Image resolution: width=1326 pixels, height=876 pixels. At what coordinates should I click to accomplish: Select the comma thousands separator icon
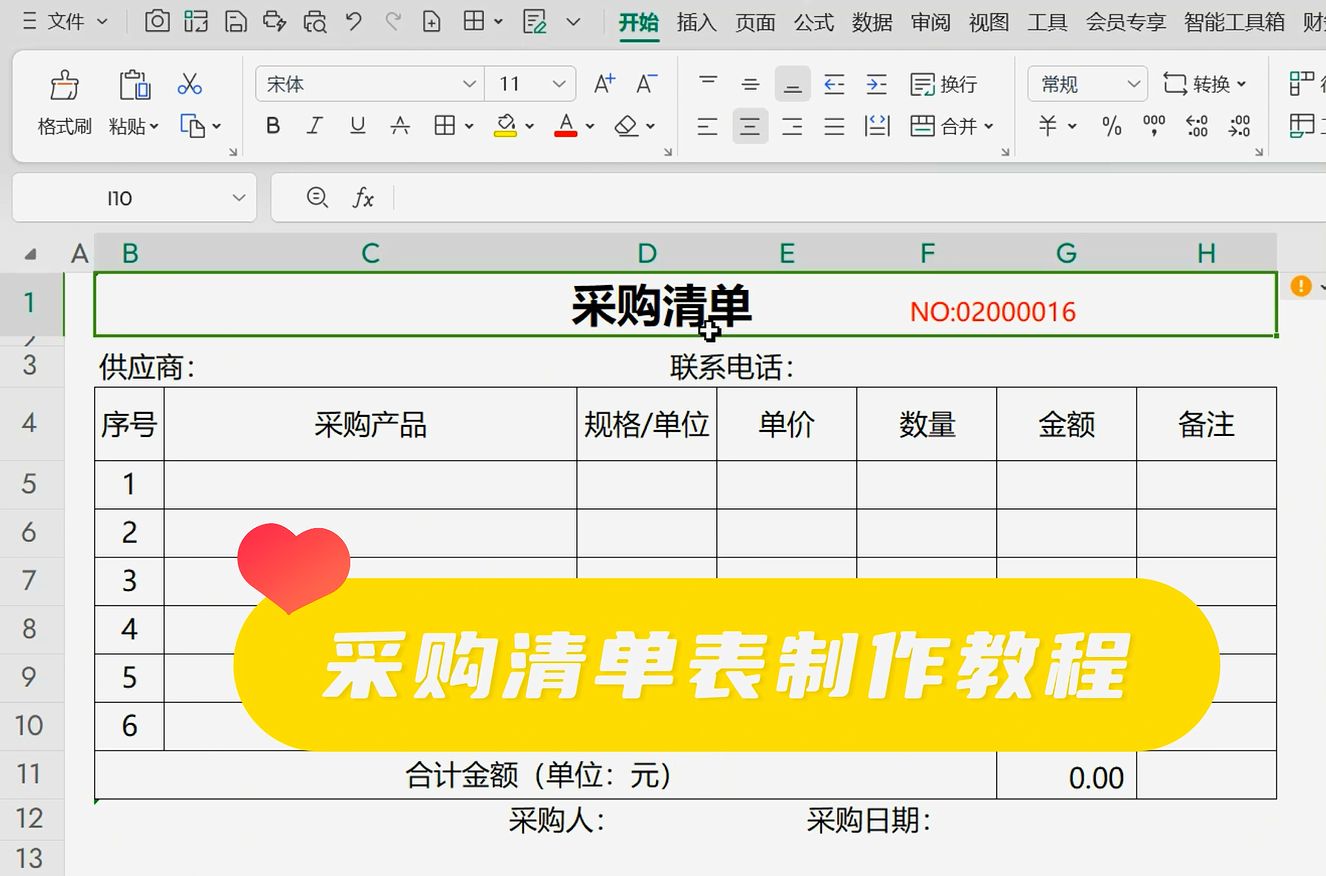[1153, 126]
